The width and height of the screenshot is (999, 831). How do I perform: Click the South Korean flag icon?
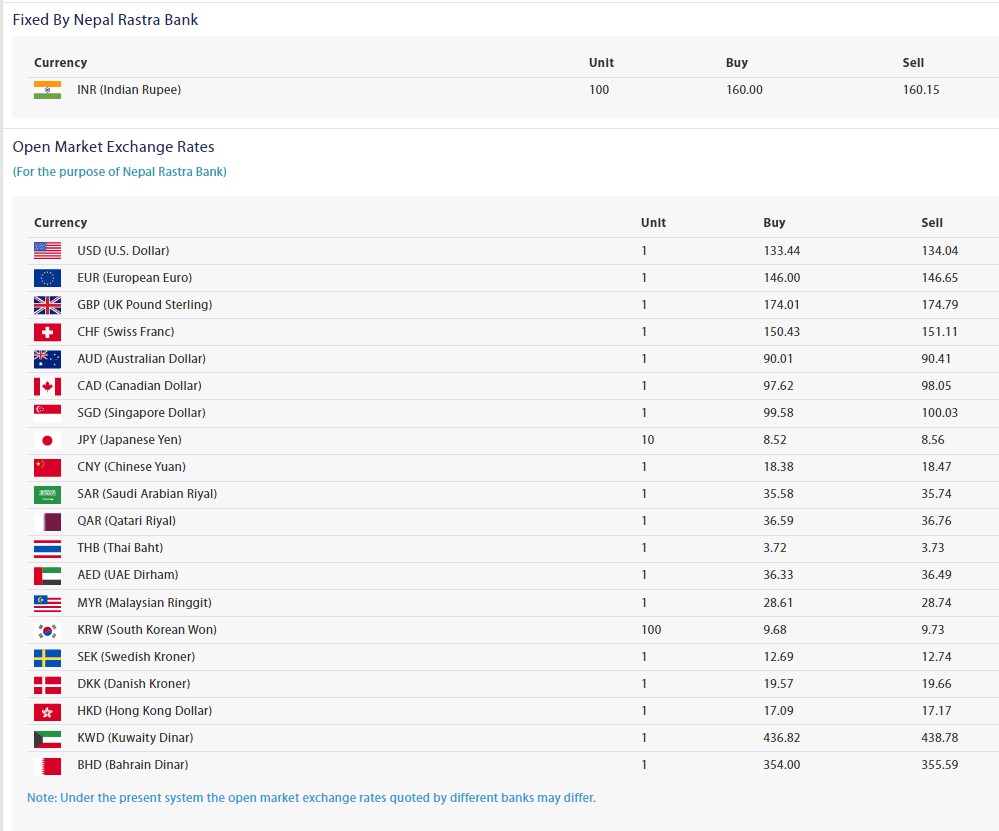tap(47, 630)
